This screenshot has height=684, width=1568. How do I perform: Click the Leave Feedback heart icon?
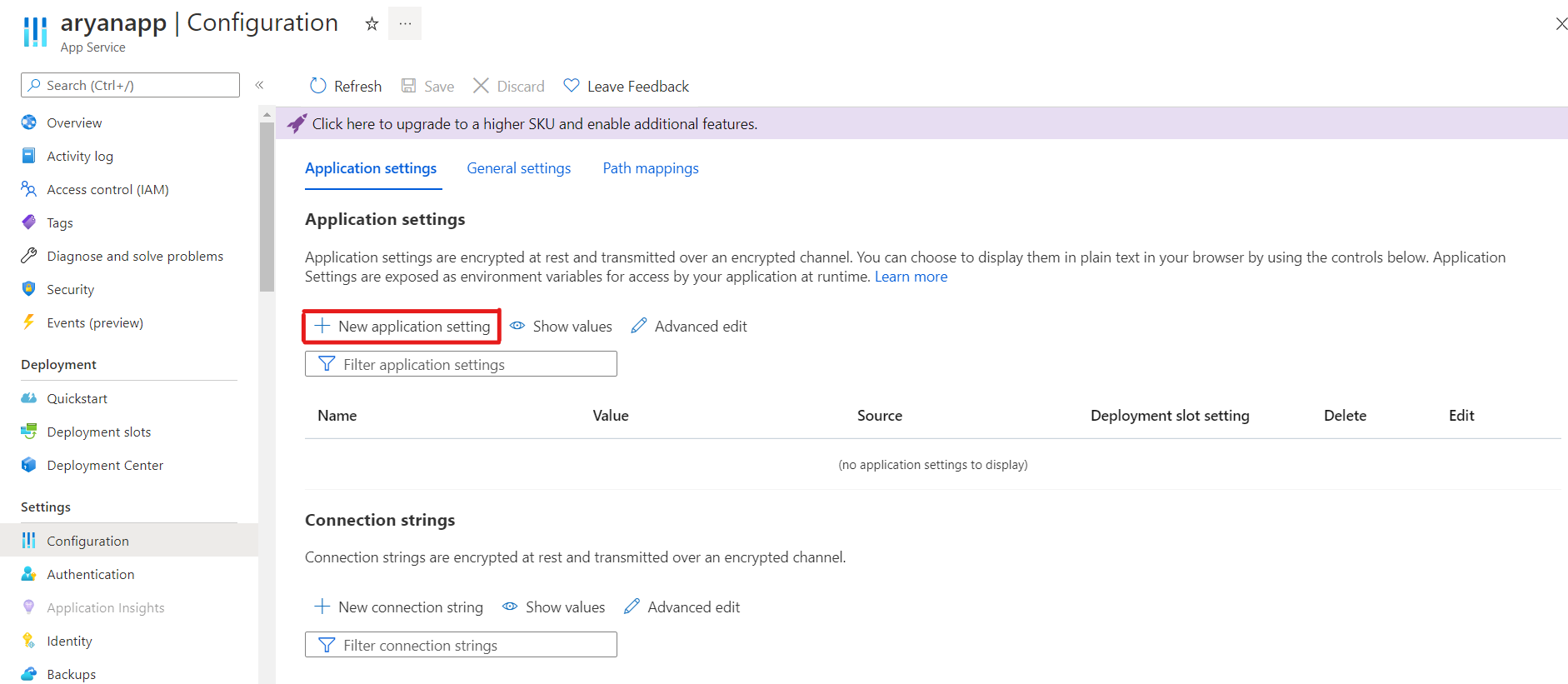[x=572, y=86]
